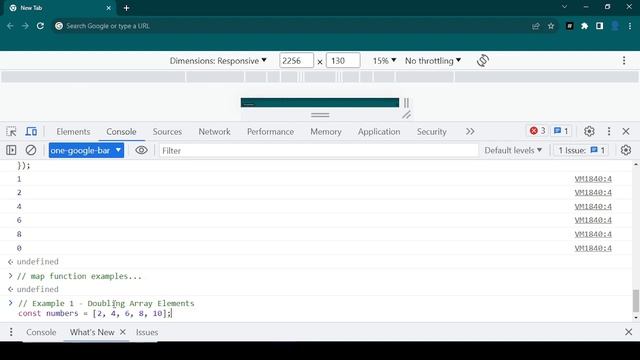Switch to the Application tab
Screen dimensions: 640x360
(x=379, y=132)
